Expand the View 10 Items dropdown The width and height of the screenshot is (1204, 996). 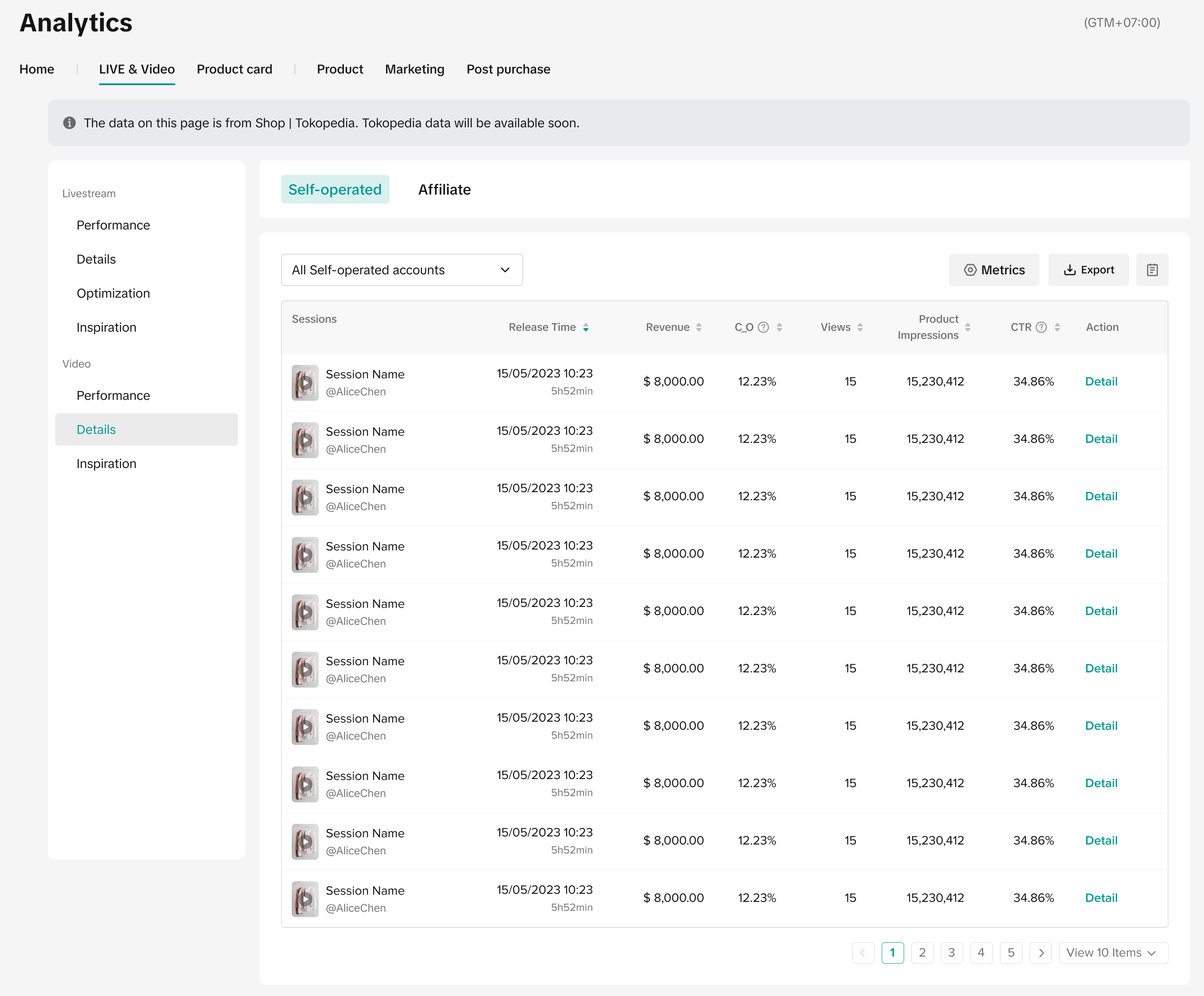point(1112,953)
